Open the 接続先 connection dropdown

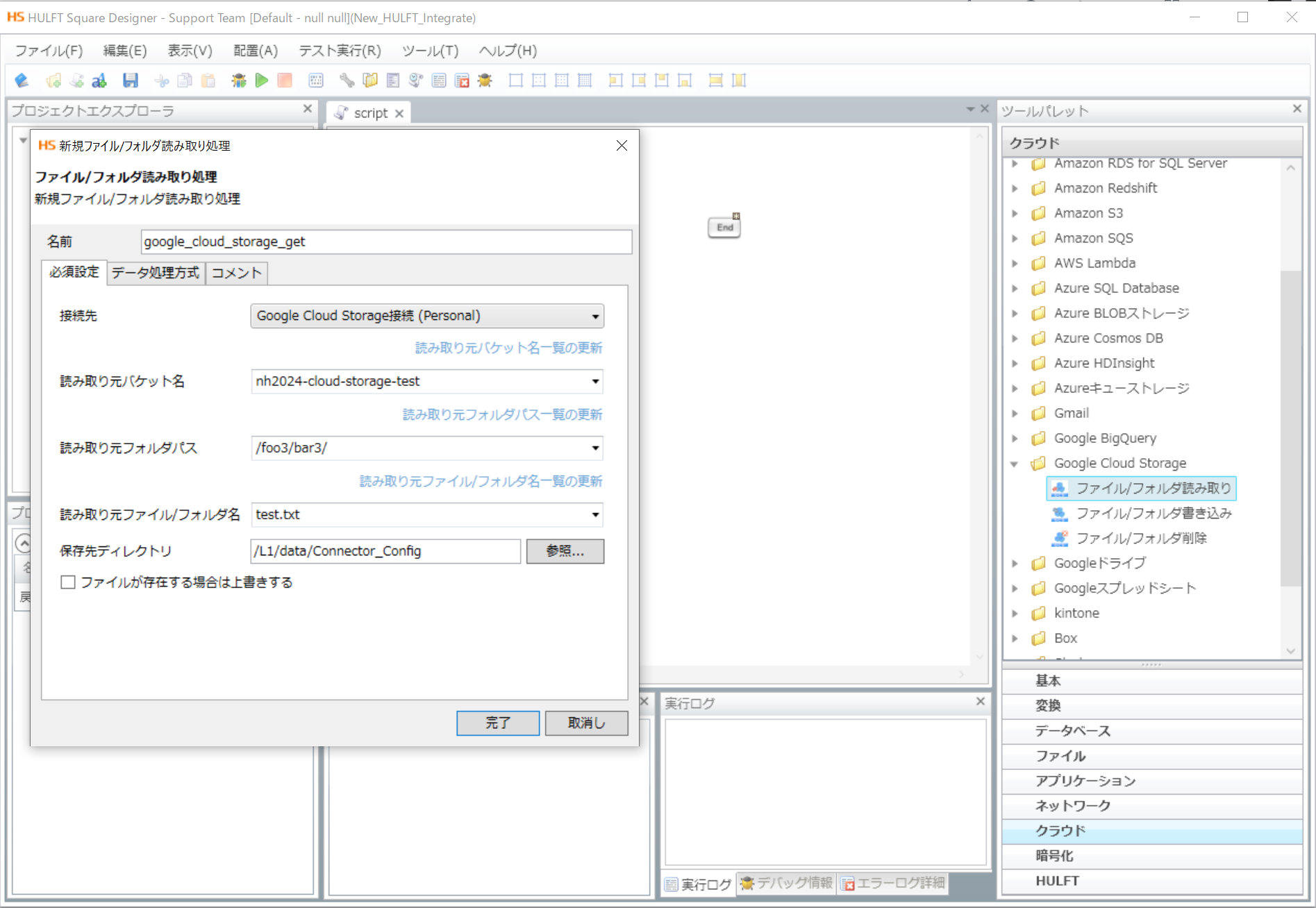595,316
